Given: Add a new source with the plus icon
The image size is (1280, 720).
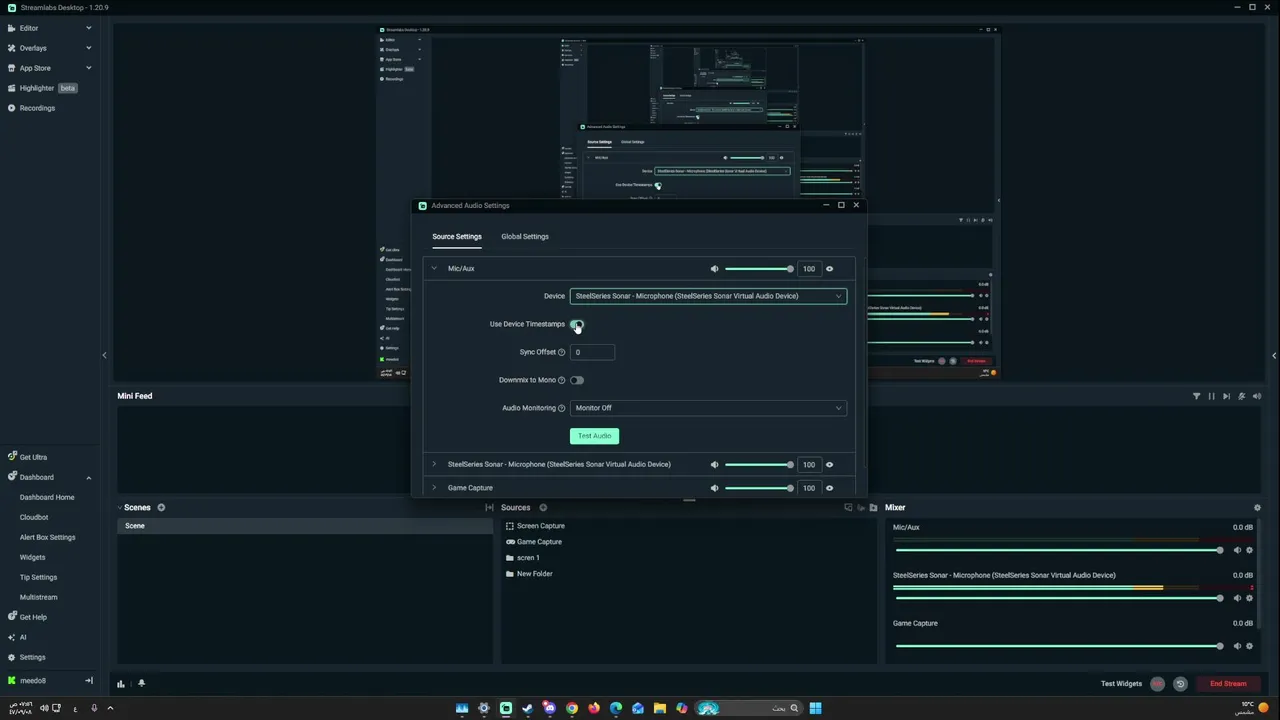Looking at the screenshot, I should click(543, 507).
